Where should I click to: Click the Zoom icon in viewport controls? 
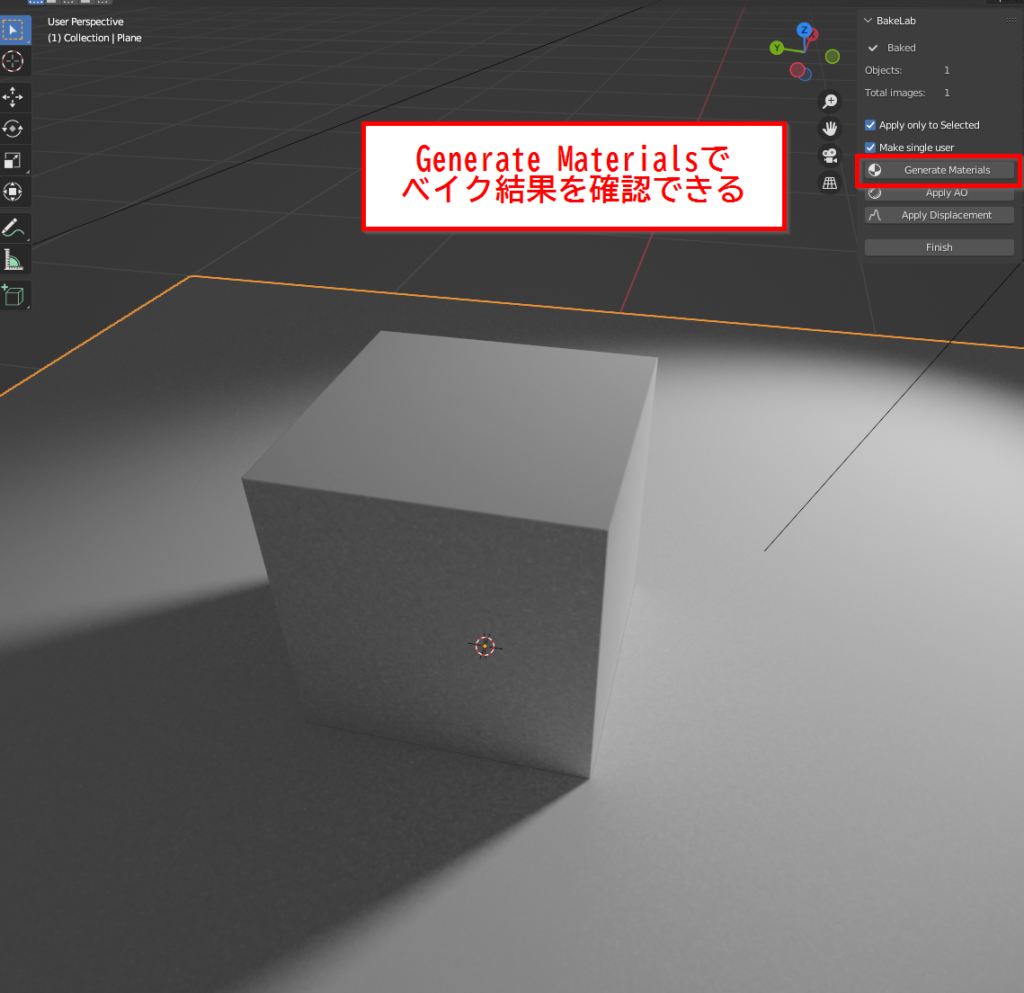[x=830, y=101]
